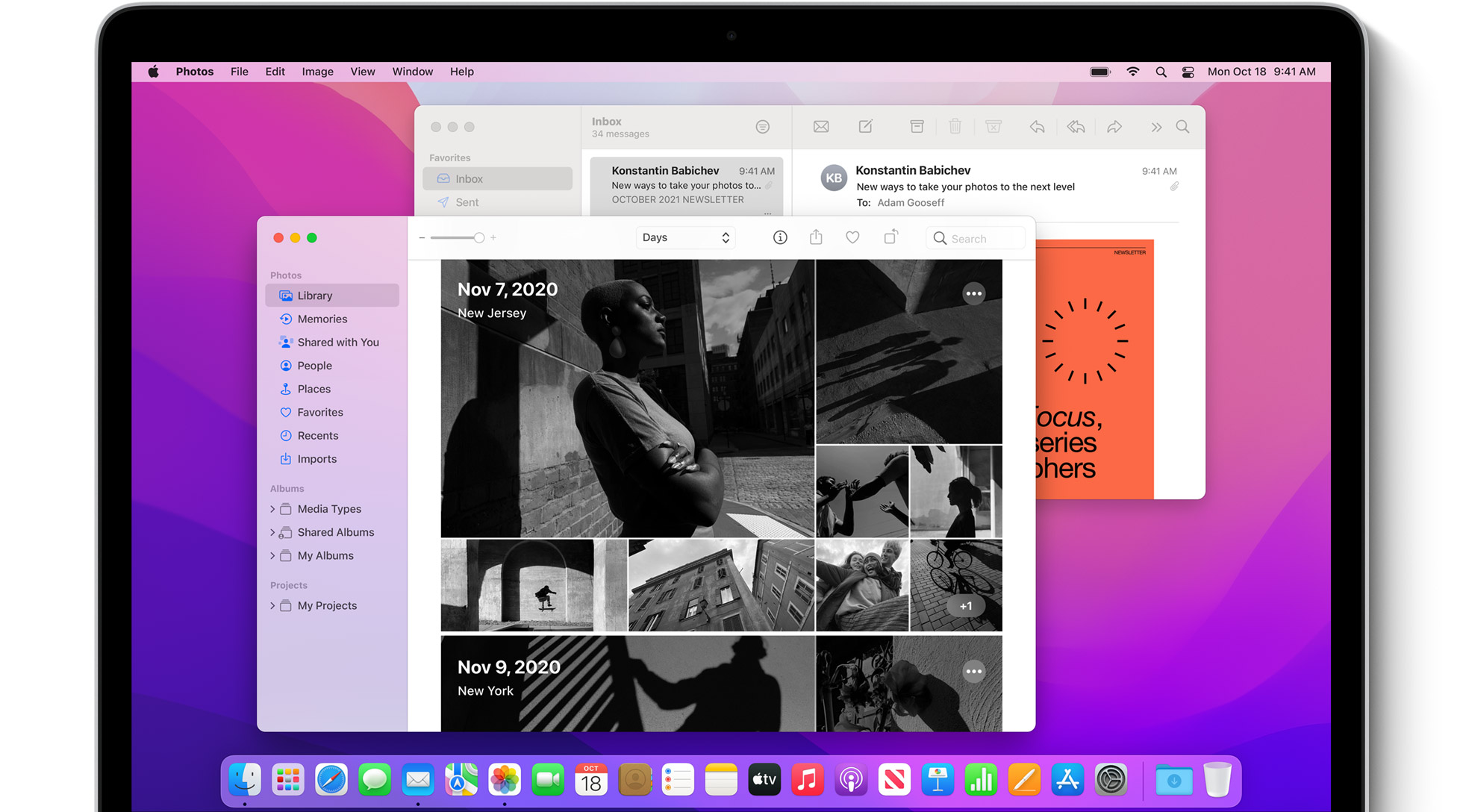Click the thumbnail zoom slider knob

click(x=479, y=237)
